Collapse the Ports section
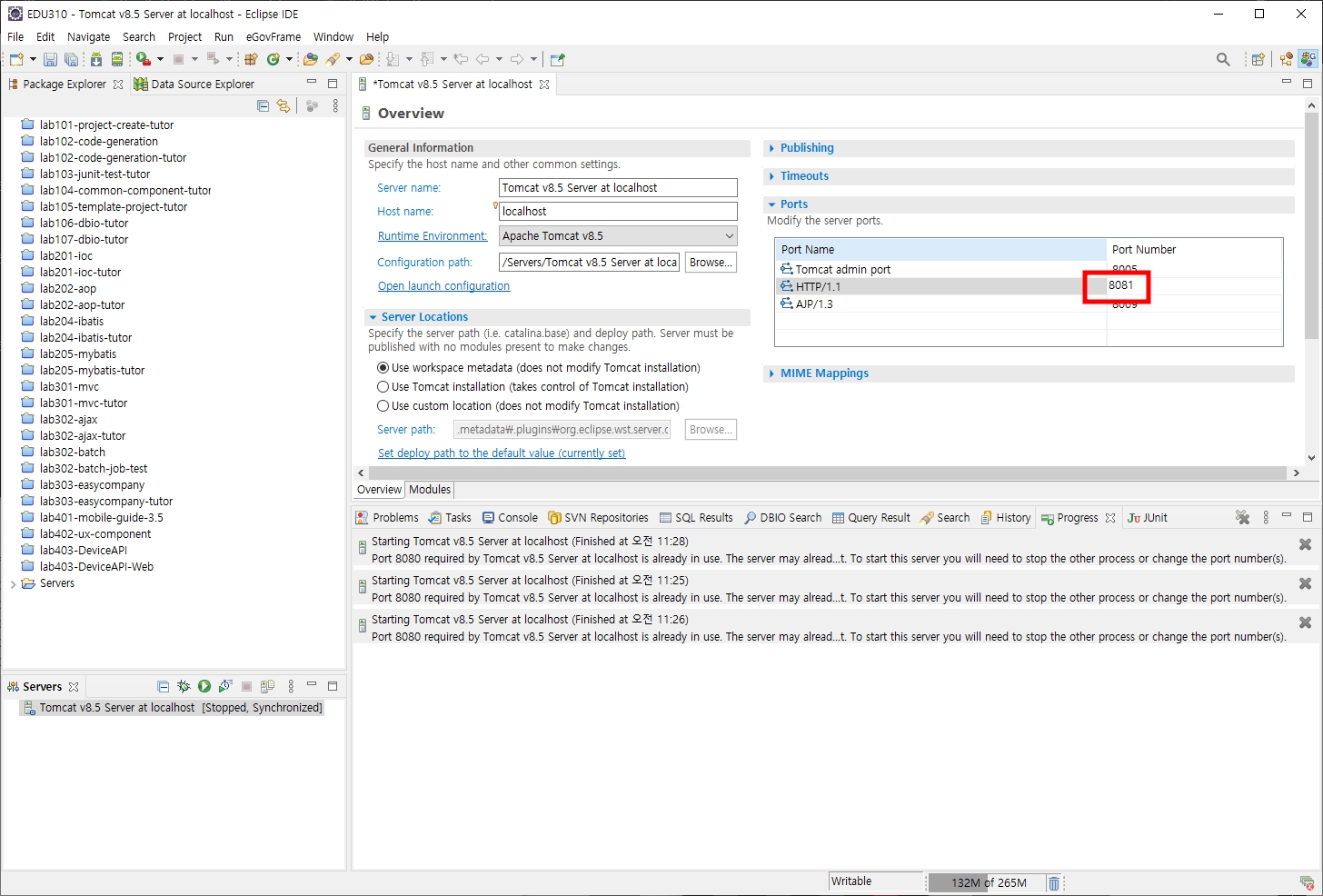Screen dimensions: 1323x896 tap(772, 204)
